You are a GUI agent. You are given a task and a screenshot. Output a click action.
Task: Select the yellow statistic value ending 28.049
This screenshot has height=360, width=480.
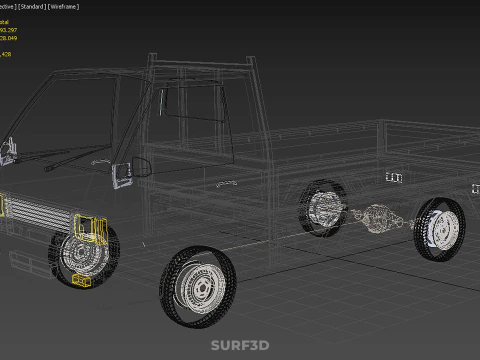[8, 38]
